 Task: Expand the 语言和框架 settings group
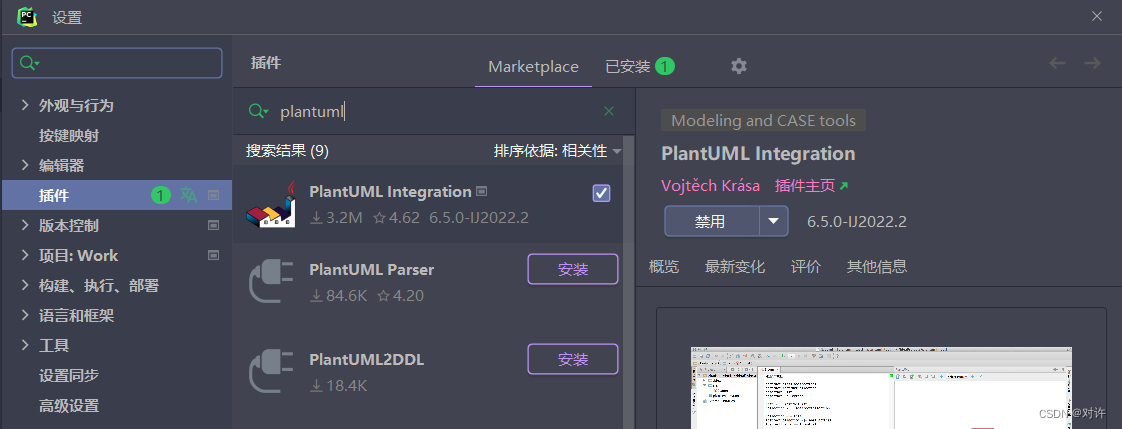[x=25, y=315]
